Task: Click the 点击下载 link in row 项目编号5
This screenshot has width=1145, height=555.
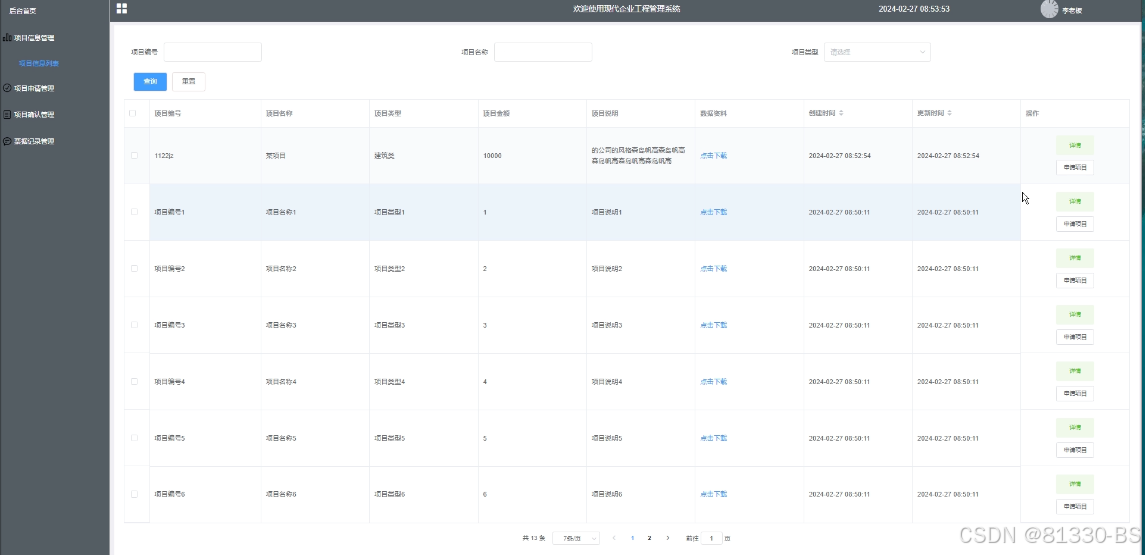Action: tap(713, 438)
